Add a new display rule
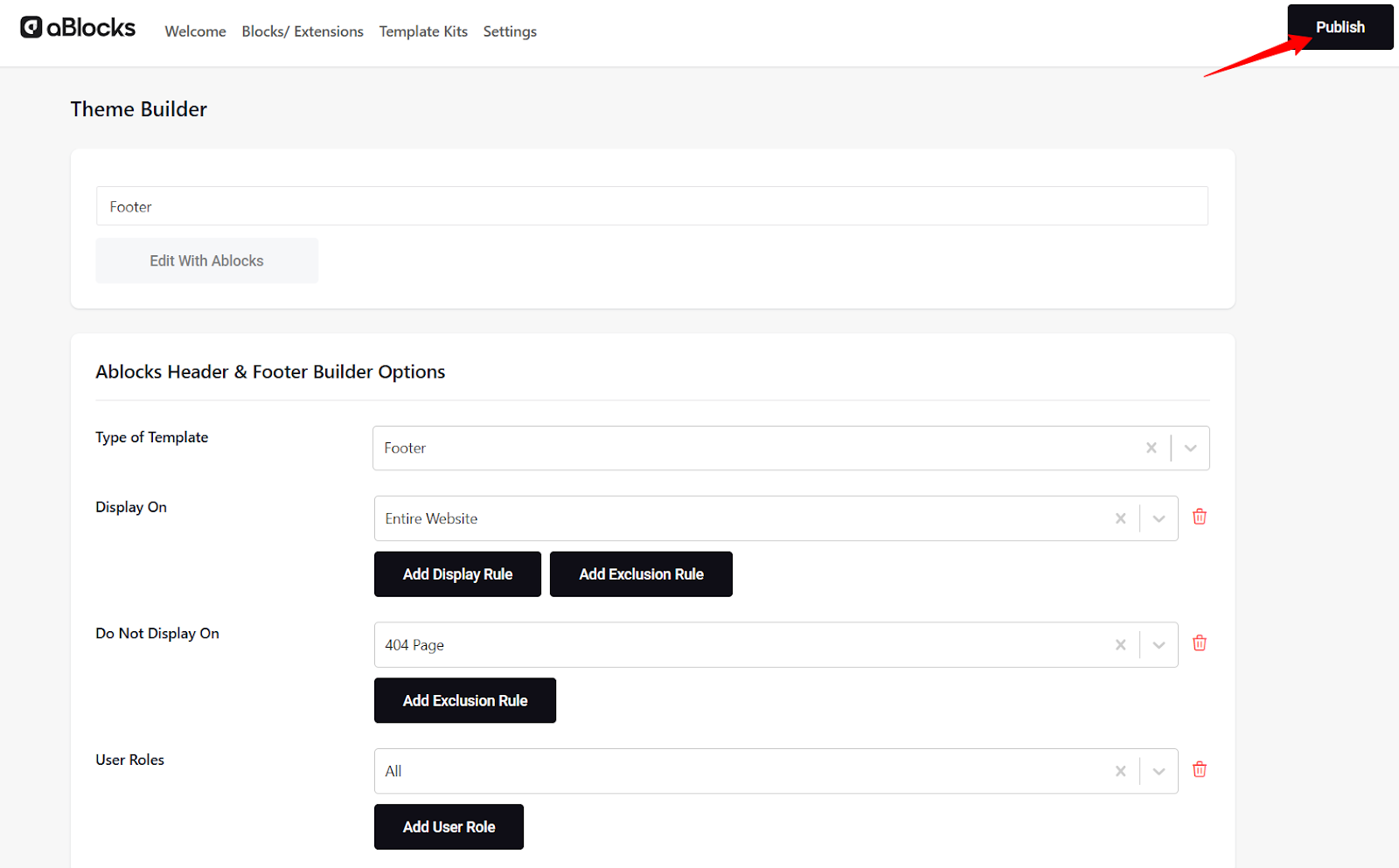The image size is (1399, 868). (x=457, y=574)
